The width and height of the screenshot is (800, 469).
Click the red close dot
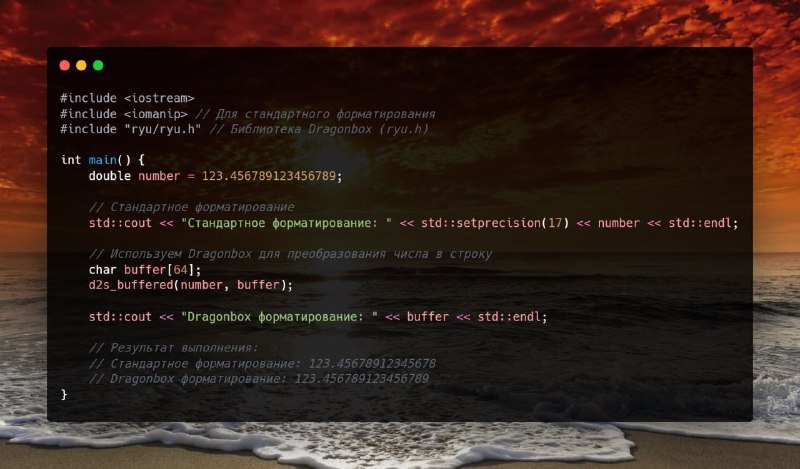click(65, 65)
